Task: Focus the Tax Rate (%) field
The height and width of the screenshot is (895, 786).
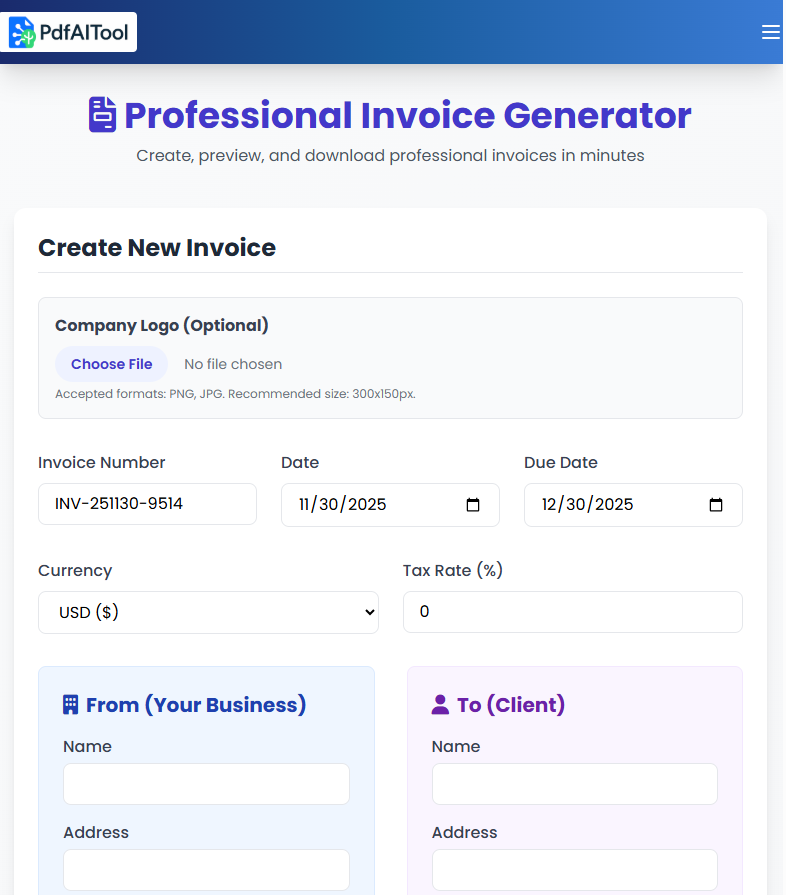Action: (572, 612)
